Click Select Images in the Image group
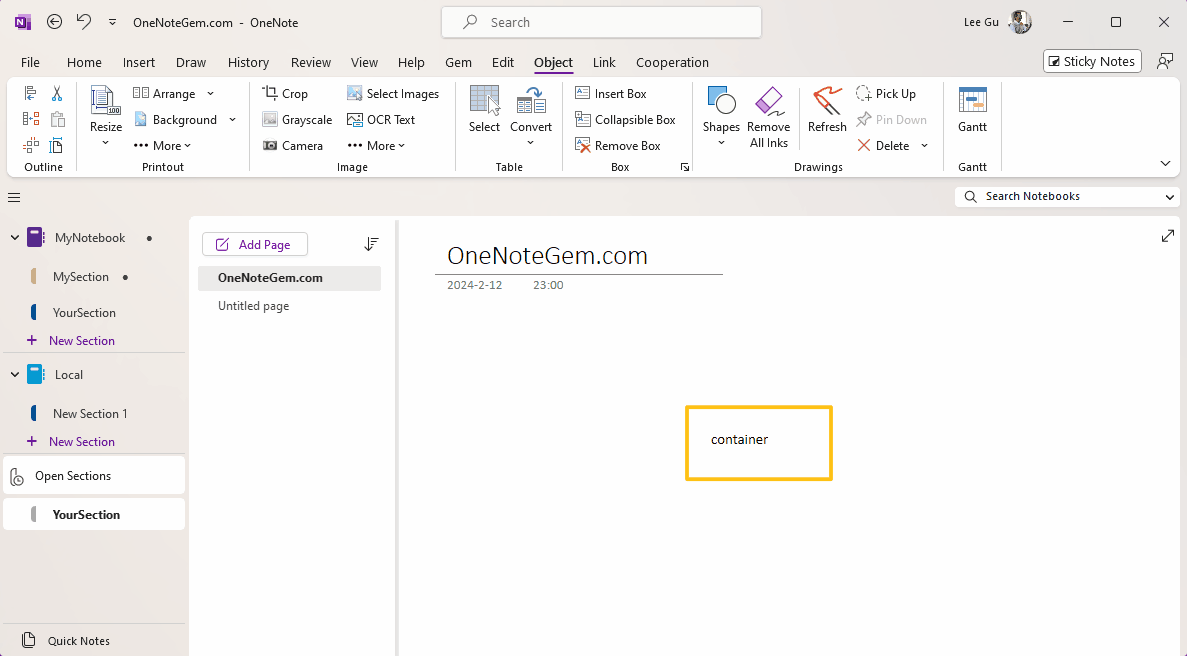Viewport: 1187px width, 656px height. point(393,94)
